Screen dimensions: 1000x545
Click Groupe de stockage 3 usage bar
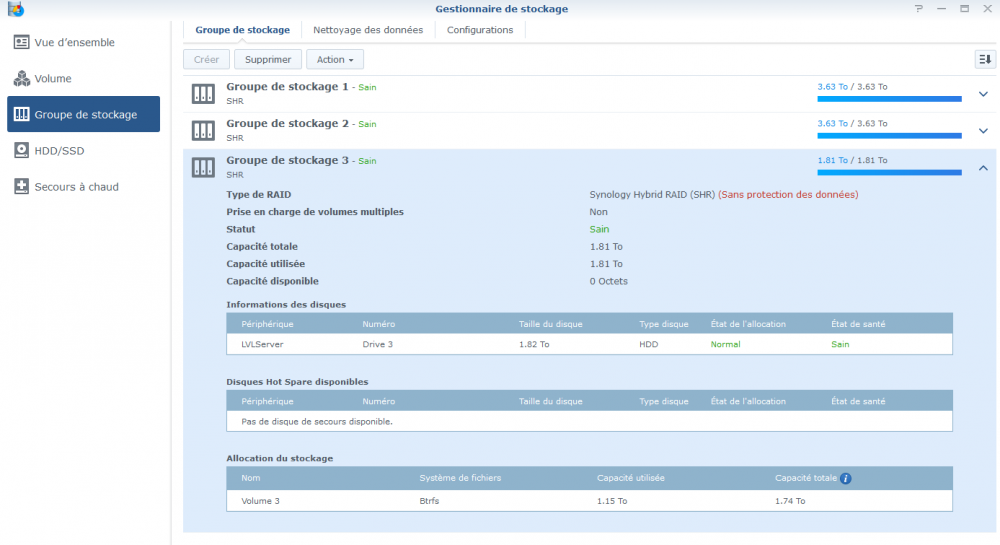click(888, 172)
